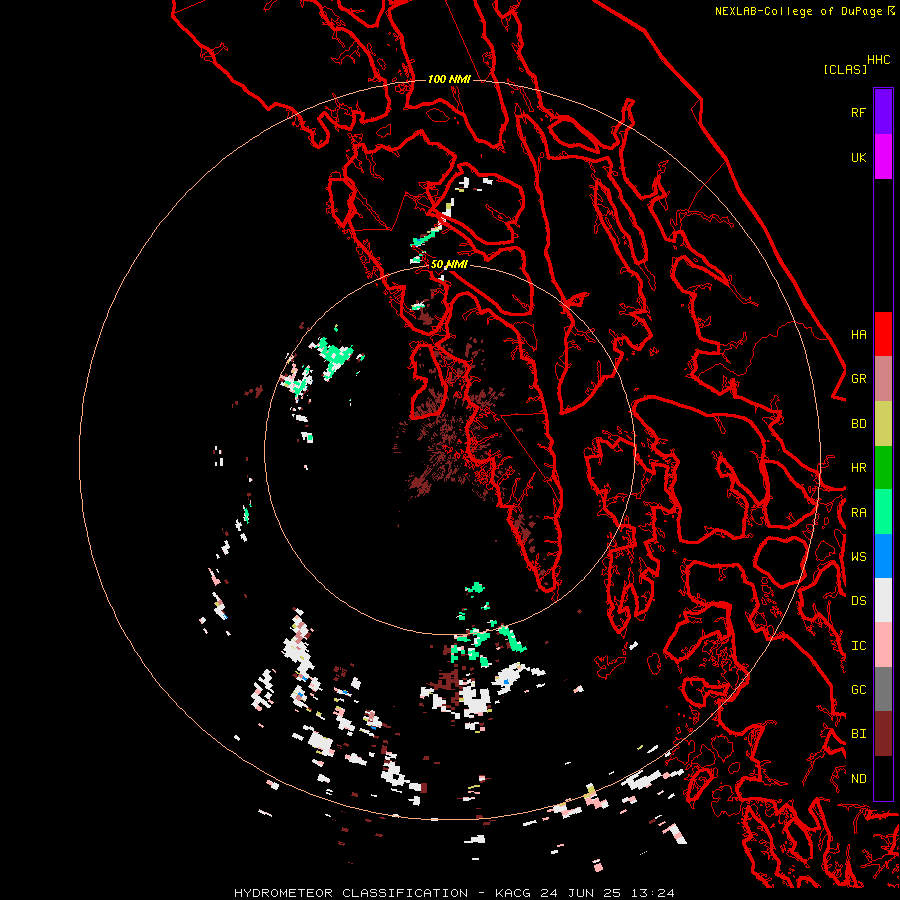The image size is (900, 900).
Task: Click the 'GR' legend label
Action: (858, 379)
